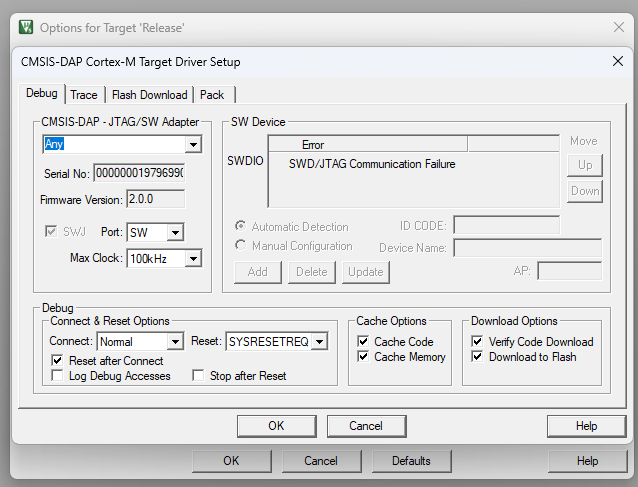Click the Delete device button
Image resolution: width=638 pixels, height=487 pixels.
coord(312,272)
